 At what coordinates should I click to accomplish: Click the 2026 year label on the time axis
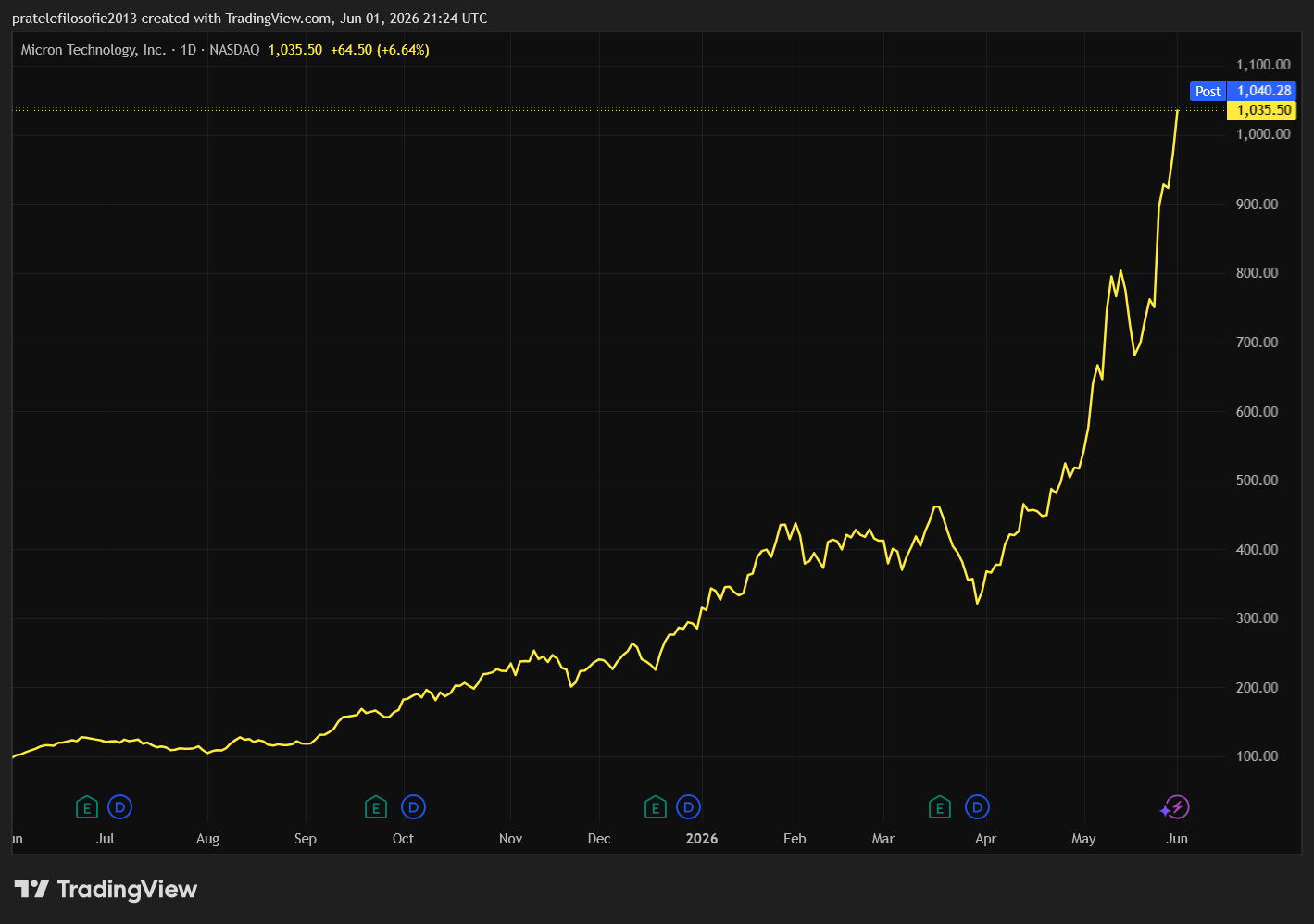(702, 839)
